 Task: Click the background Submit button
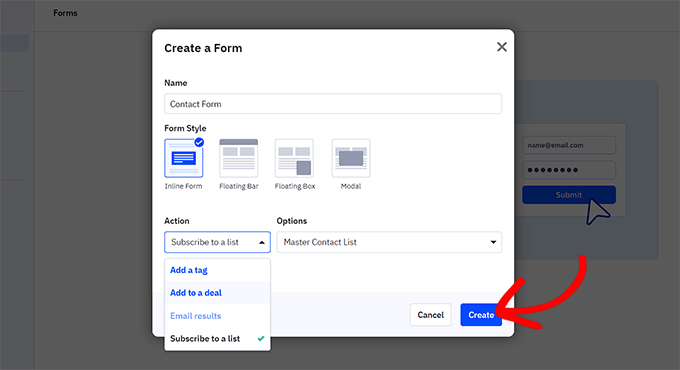(569, 195)
